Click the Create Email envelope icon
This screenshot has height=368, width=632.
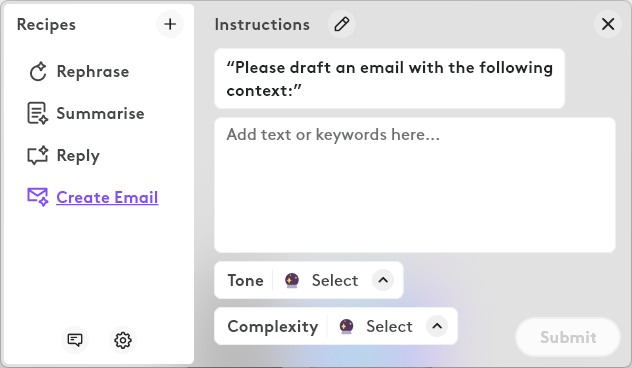pyautogui.click(x=37, y=197)
